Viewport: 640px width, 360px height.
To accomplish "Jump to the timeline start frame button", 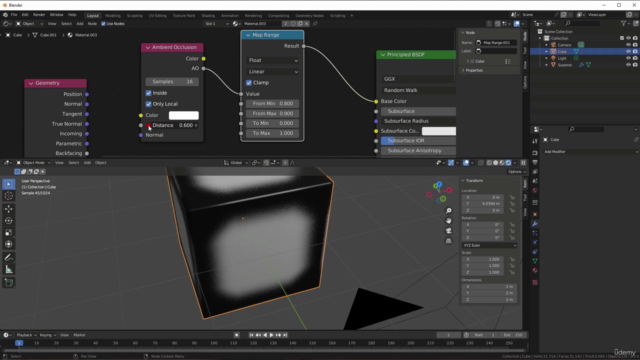I will (251, 335).
